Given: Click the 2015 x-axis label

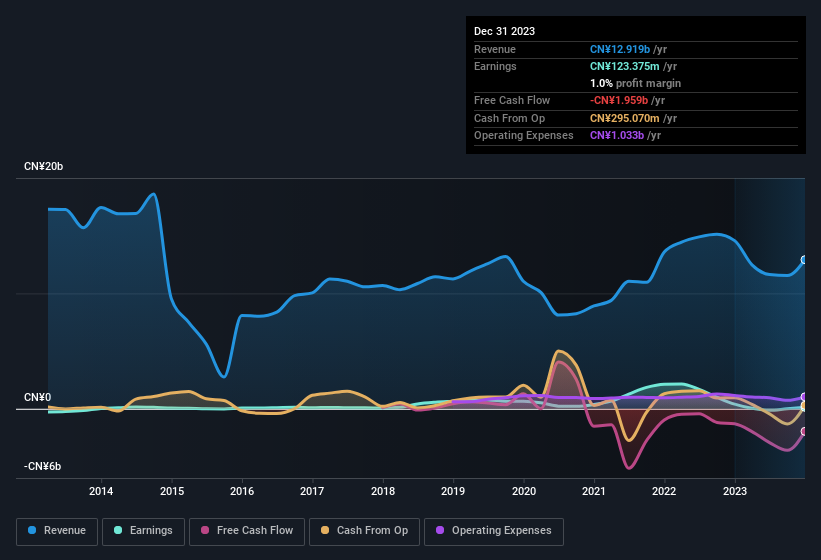Looking at the screenshot, I should (x=172, y=491).
